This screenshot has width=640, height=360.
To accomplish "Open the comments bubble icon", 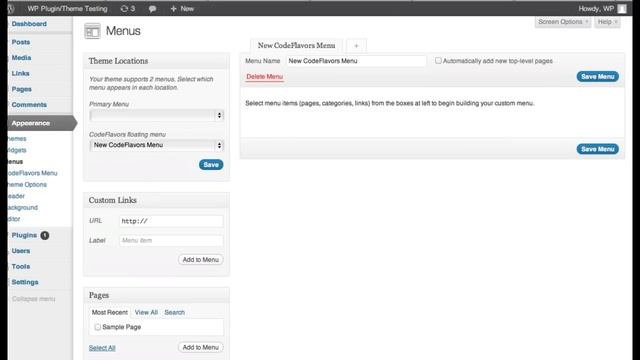I will 152,9.
